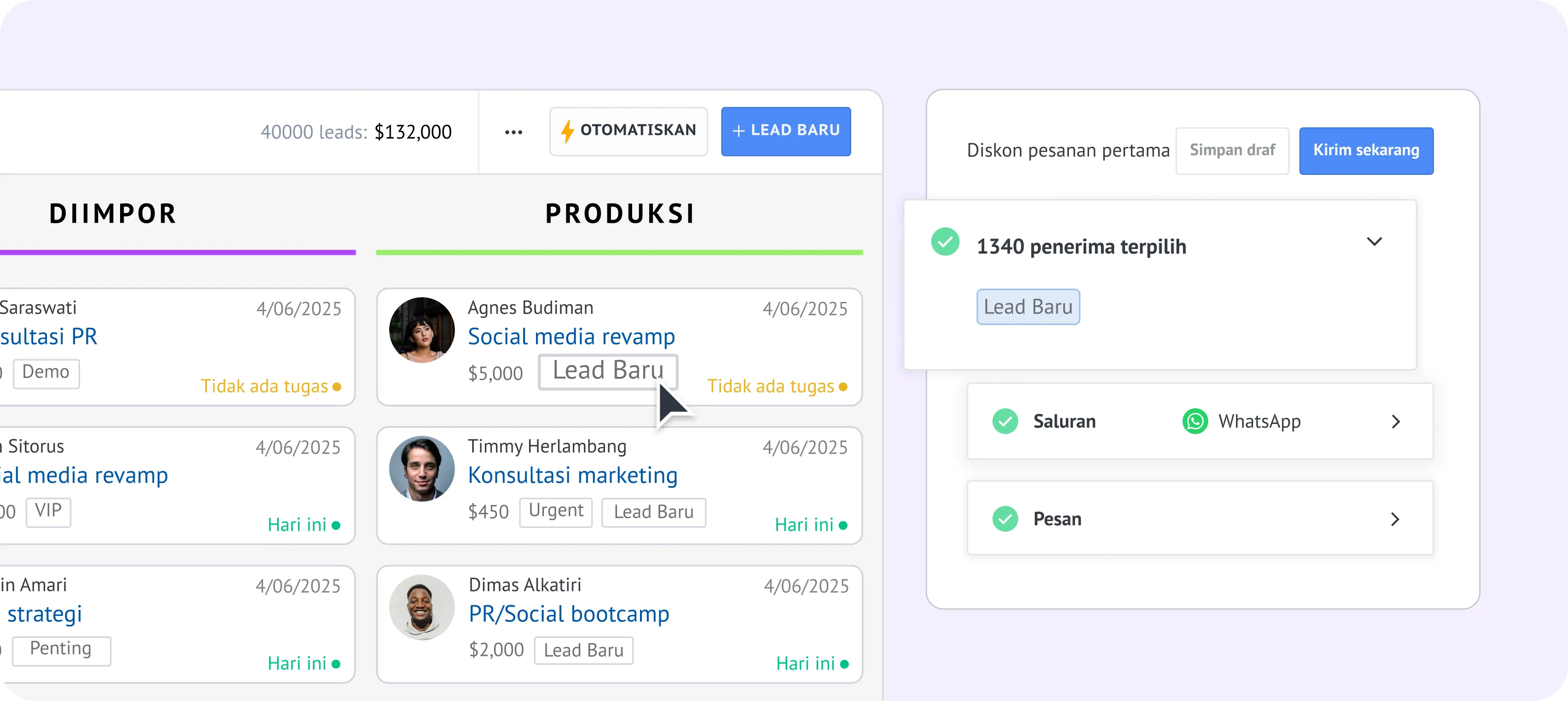Expand the Pesan row chevron

point(1396,519)
